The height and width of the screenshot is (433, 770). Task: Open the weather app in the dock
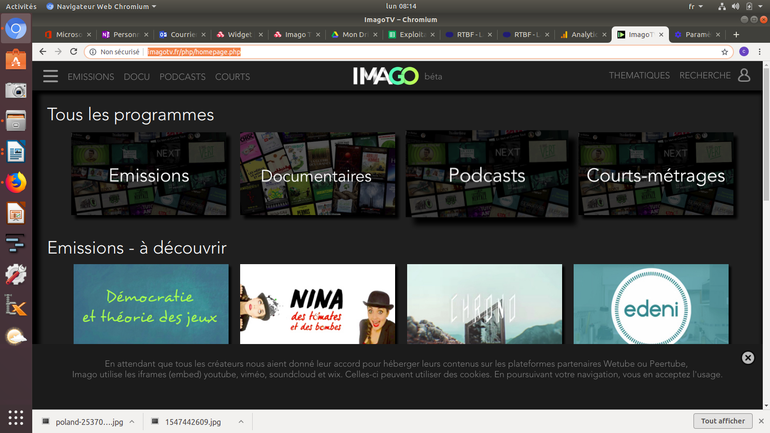coord(16,337)
